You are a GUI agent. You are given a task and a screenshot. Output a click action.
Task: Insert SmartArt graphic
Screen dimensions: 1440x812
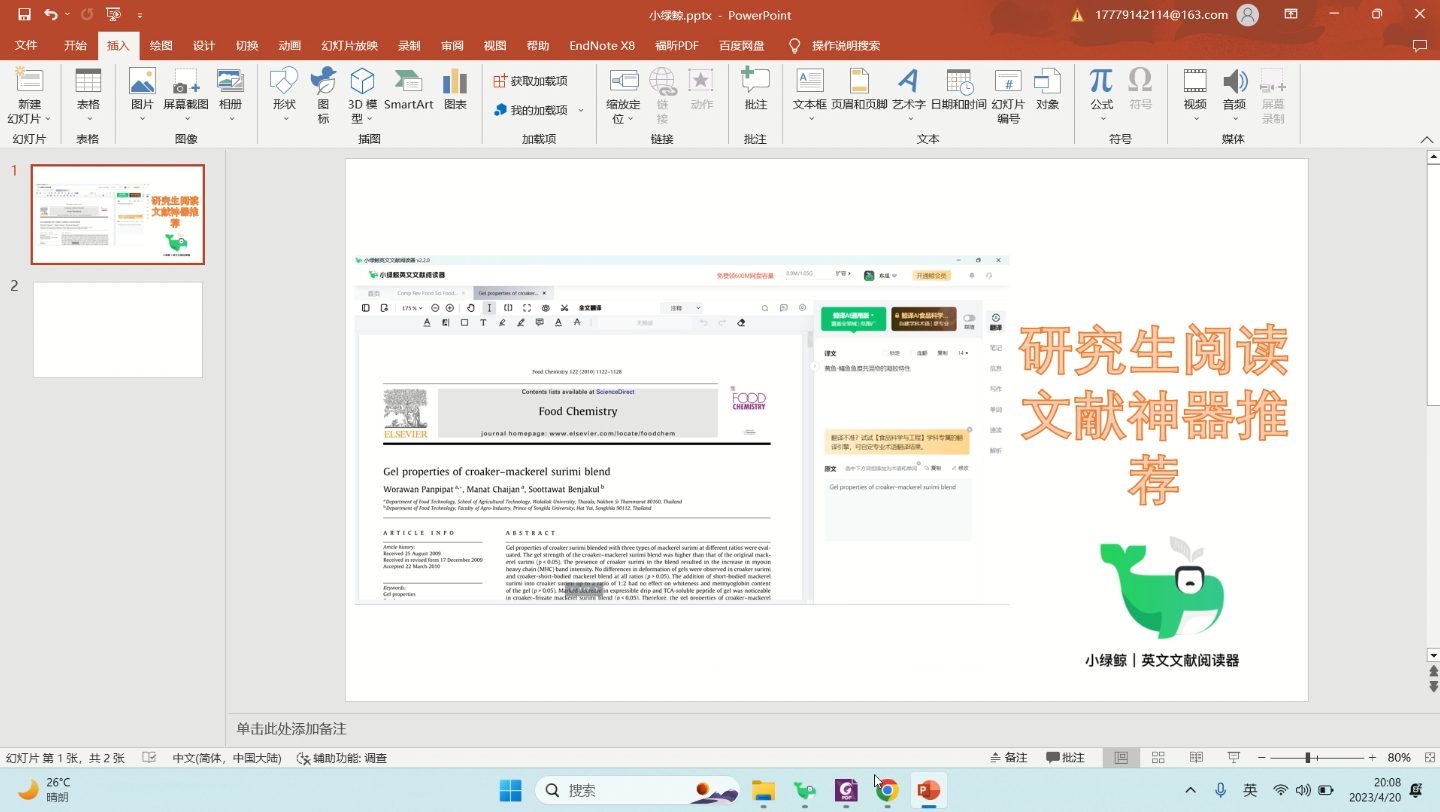(408, 90)
